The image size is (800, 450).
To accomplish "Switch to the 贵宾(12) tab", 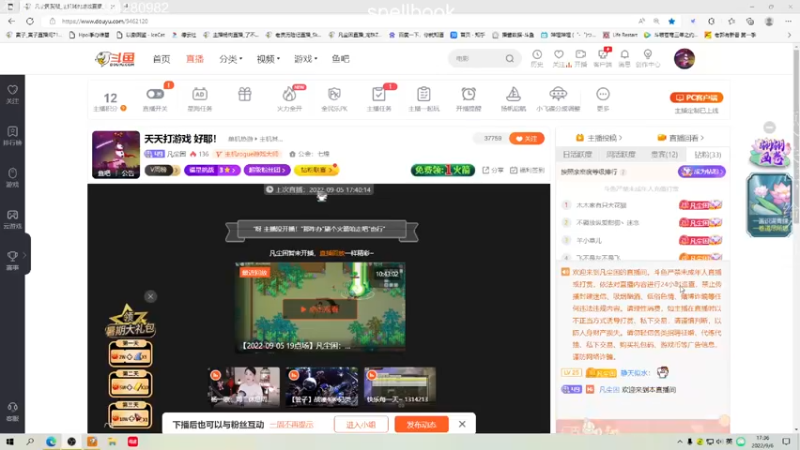I will click(x=664, y=155).
